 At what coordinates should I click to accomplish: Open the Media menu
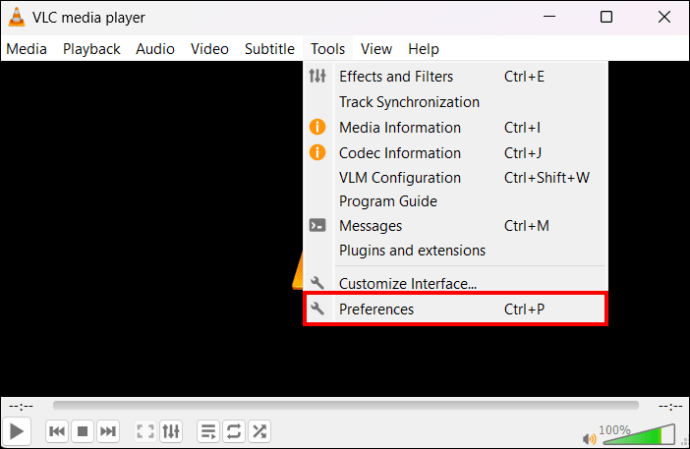point(26,48)
